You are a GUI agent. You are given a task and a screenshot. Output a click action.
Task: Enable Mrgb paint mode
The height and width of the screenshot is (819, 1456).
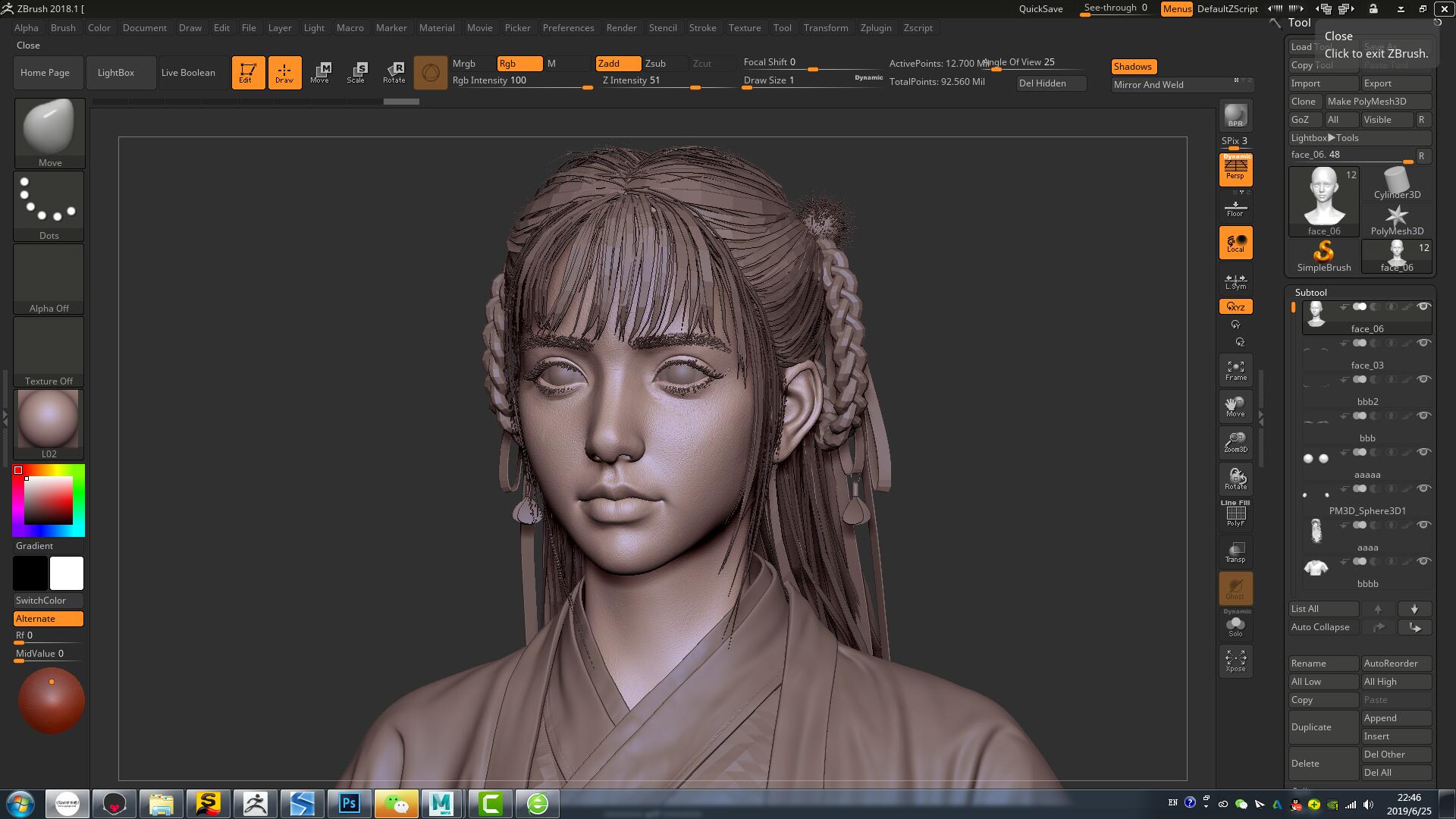[x=472, y=64]
